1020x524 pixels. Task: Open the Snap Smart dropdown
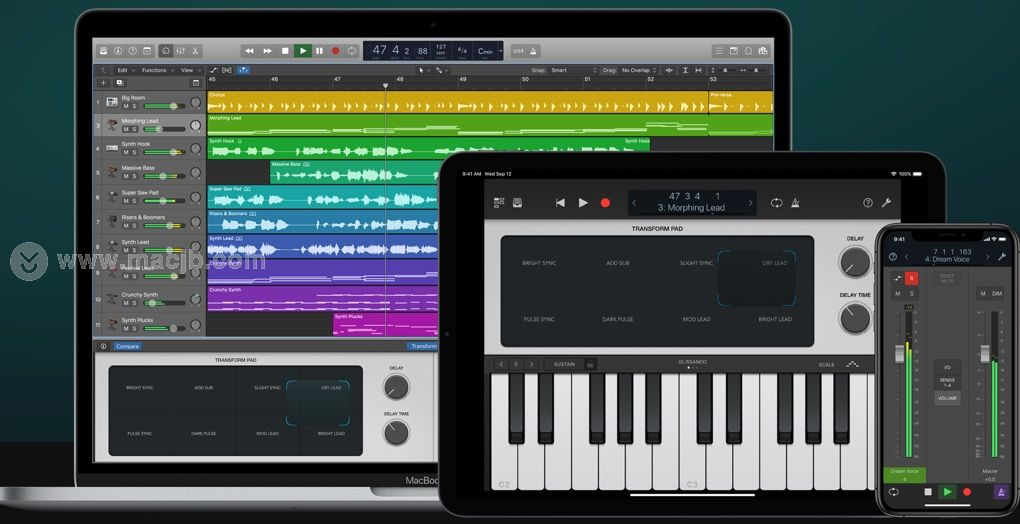coord(574,70)
